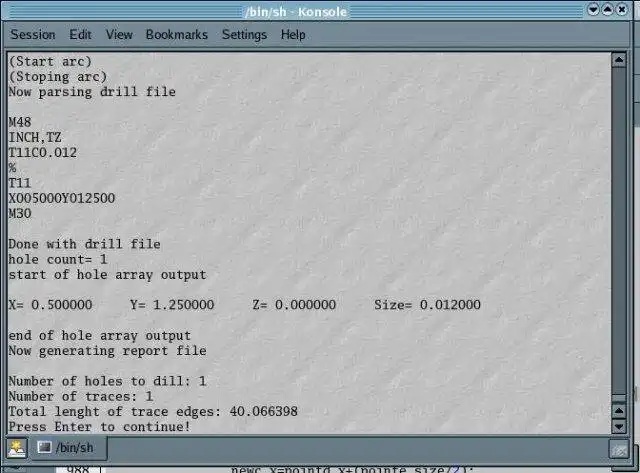The width and height of the screenshot is (640, 473).
Task: Click the scrollbar's down arrow button
Action: pyautogui.click(x=619, y=426)
